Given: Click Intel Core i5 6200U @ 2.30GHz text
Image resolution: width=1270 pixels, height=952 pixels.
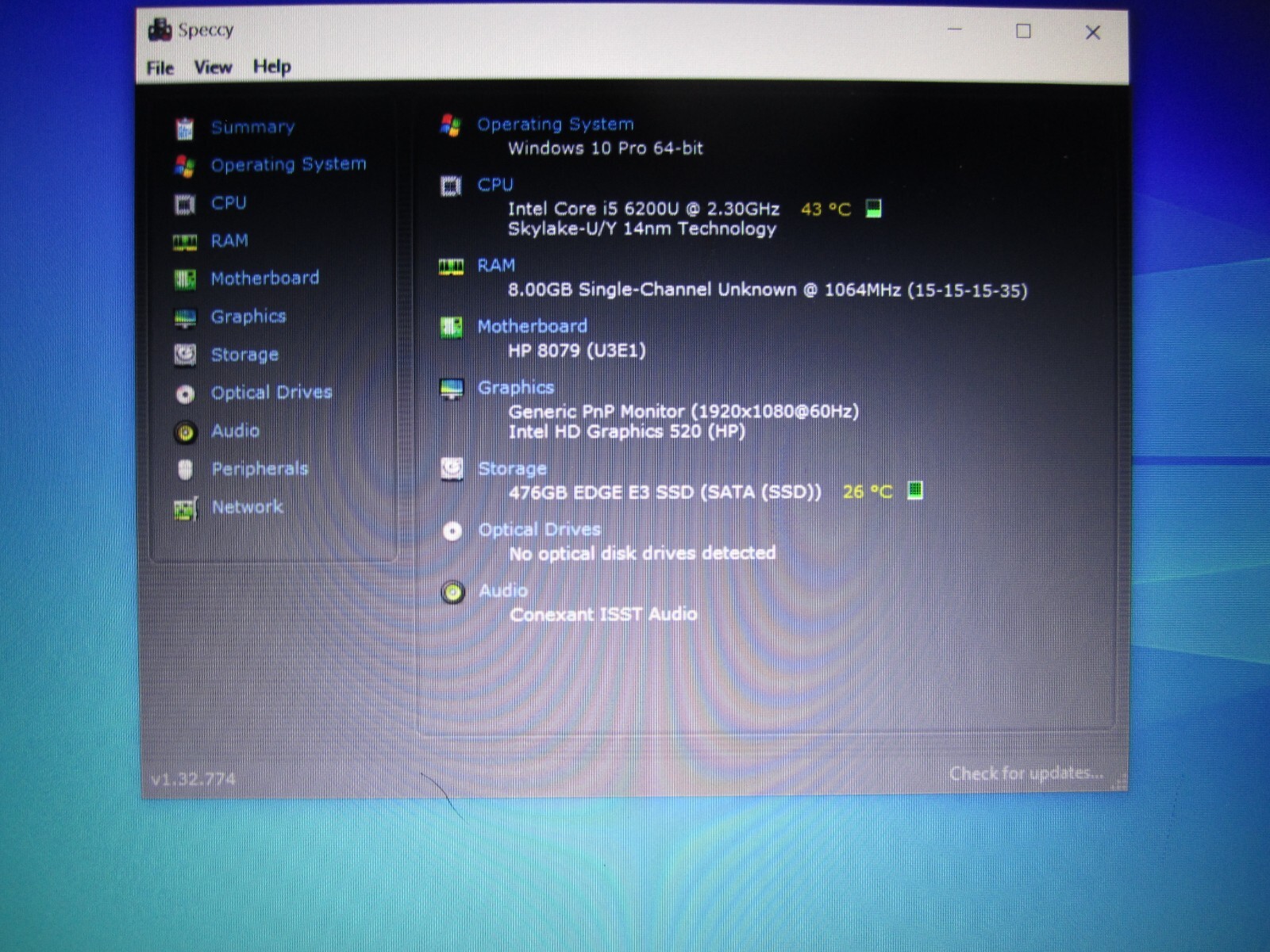Looking at the screenshot, I should [x=643, y=209].
